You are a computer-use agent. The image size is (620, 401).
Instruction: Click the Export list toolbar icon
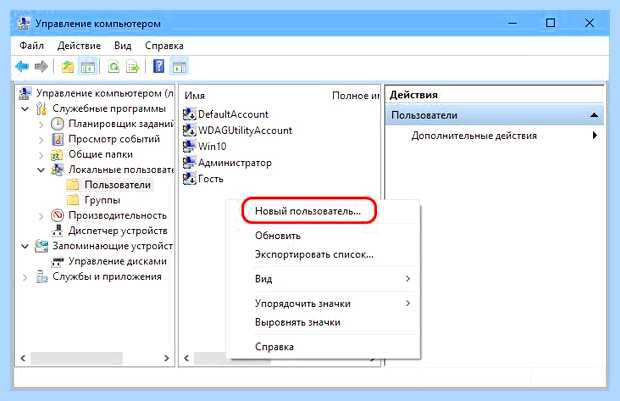[x=132, y=66]
